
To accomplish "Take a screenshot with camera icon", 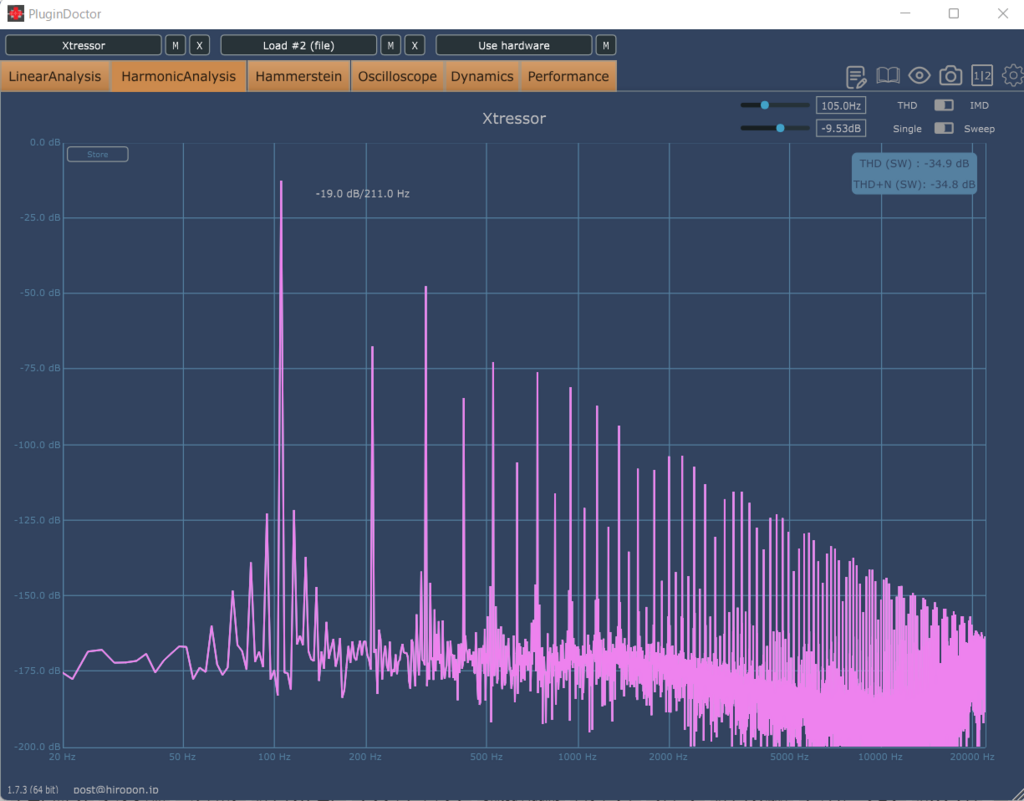I will pyautogui.click(x=950, y=76).
